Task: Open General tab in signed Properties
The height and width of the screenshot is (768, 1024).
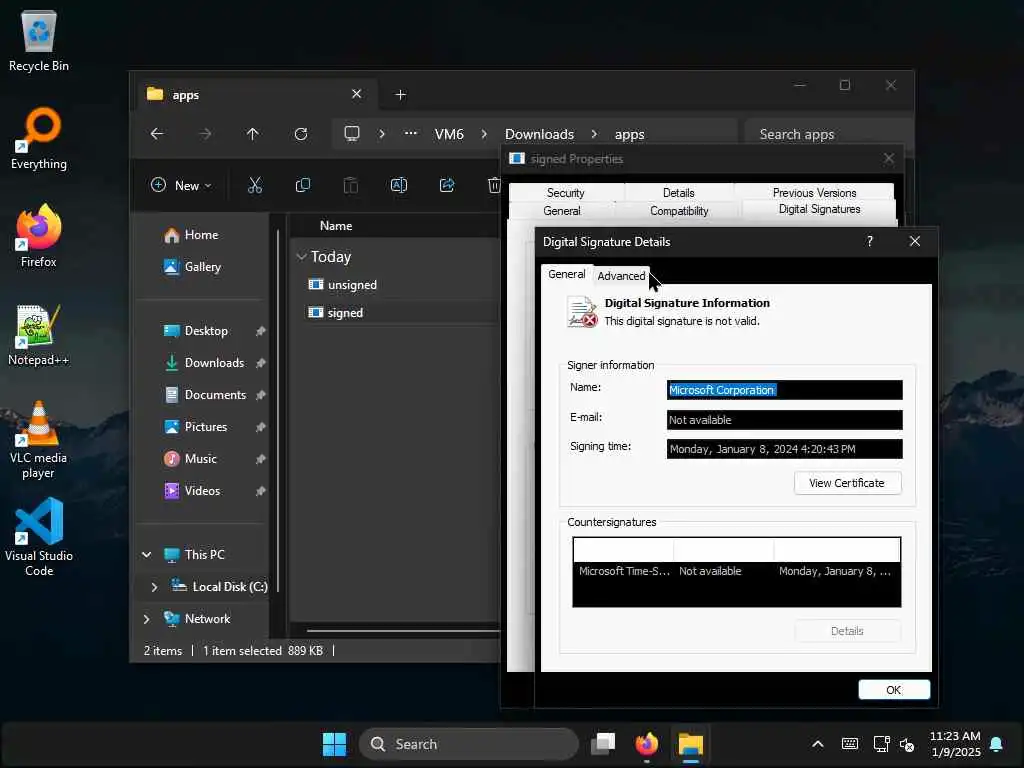Action: pos(562,211)
